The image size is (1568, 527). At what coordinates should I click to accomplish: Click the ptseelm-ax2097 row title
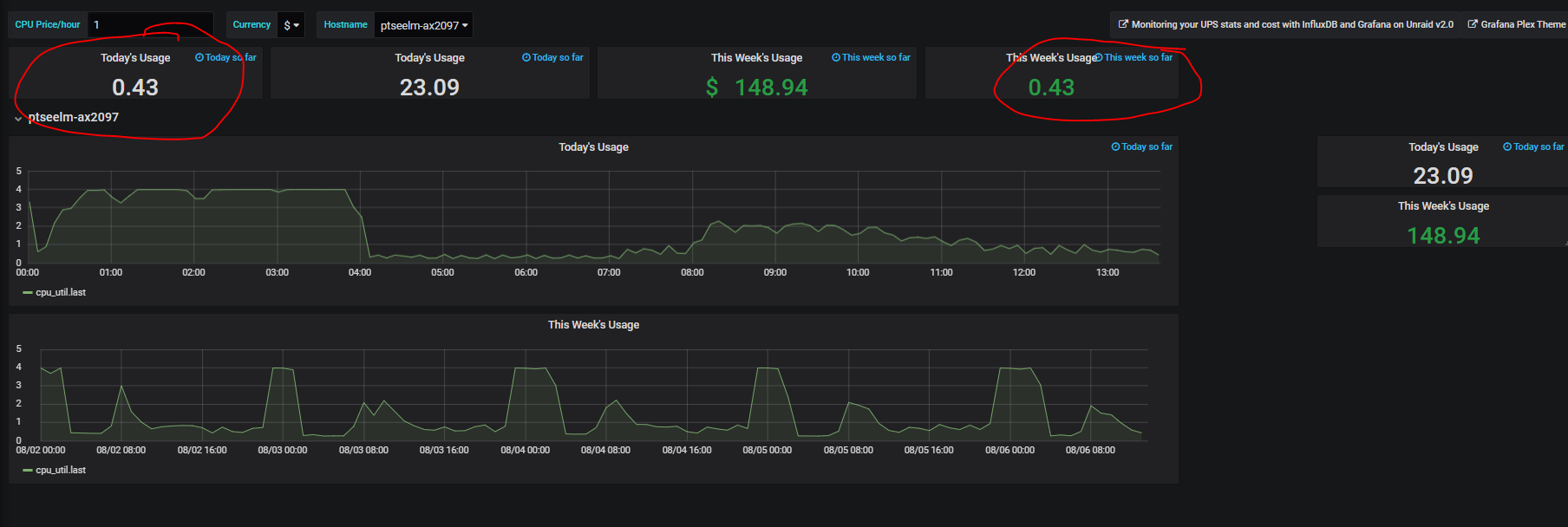coord(74,117)
